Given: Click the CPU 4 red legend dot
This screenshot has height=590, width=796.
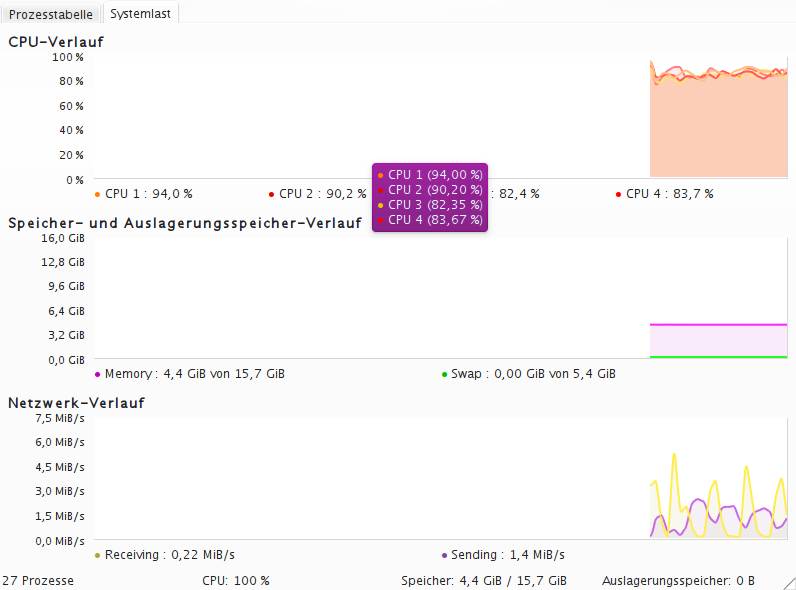Looking at the screenshot, I should (618, 194).
